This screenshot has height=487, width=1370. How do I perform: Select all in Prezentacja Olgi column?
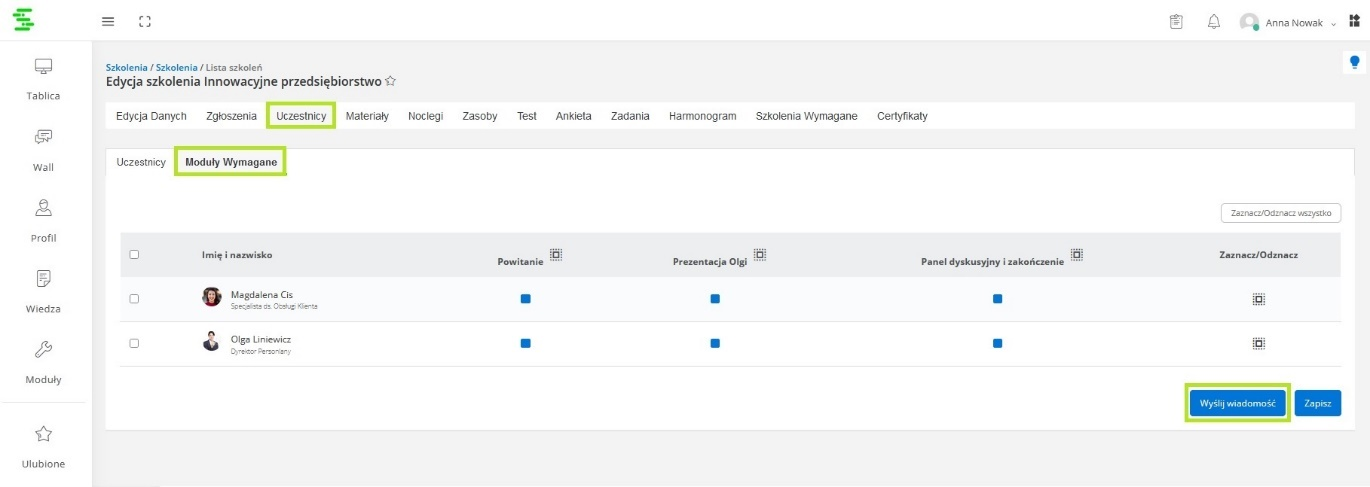760,255
